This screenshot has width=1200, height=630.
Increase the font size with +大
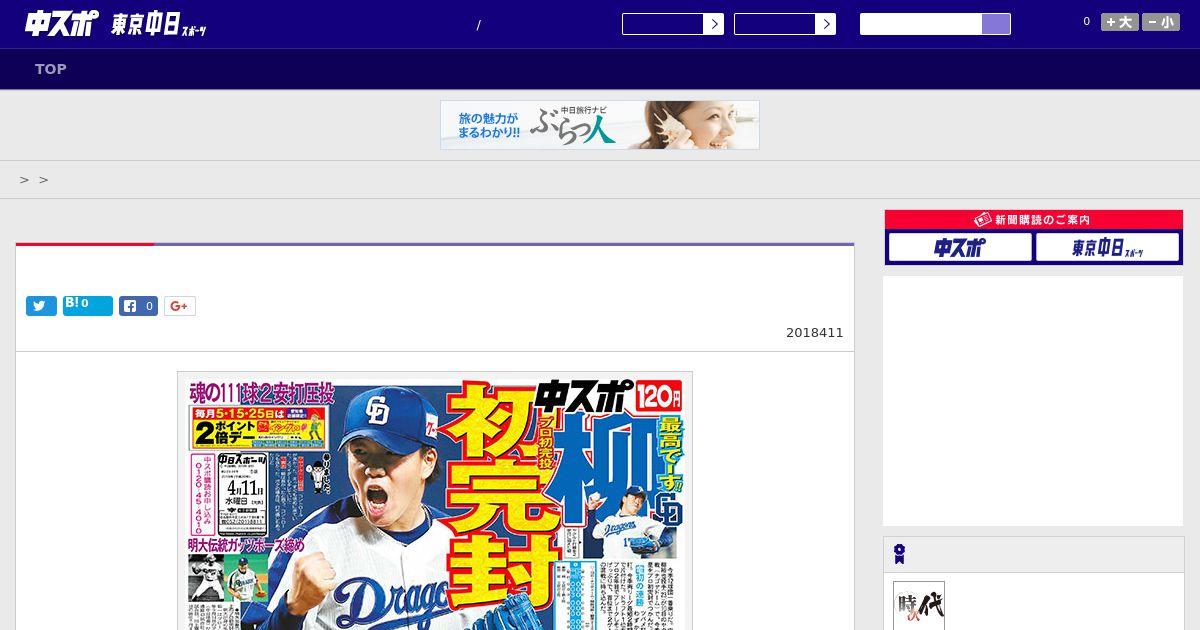coord(1120,22)
